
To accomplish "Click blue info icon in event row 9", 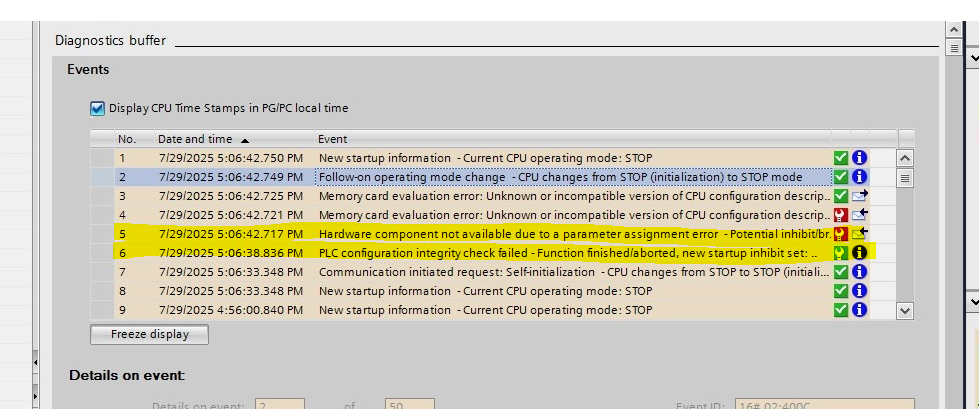I will 860,310.
